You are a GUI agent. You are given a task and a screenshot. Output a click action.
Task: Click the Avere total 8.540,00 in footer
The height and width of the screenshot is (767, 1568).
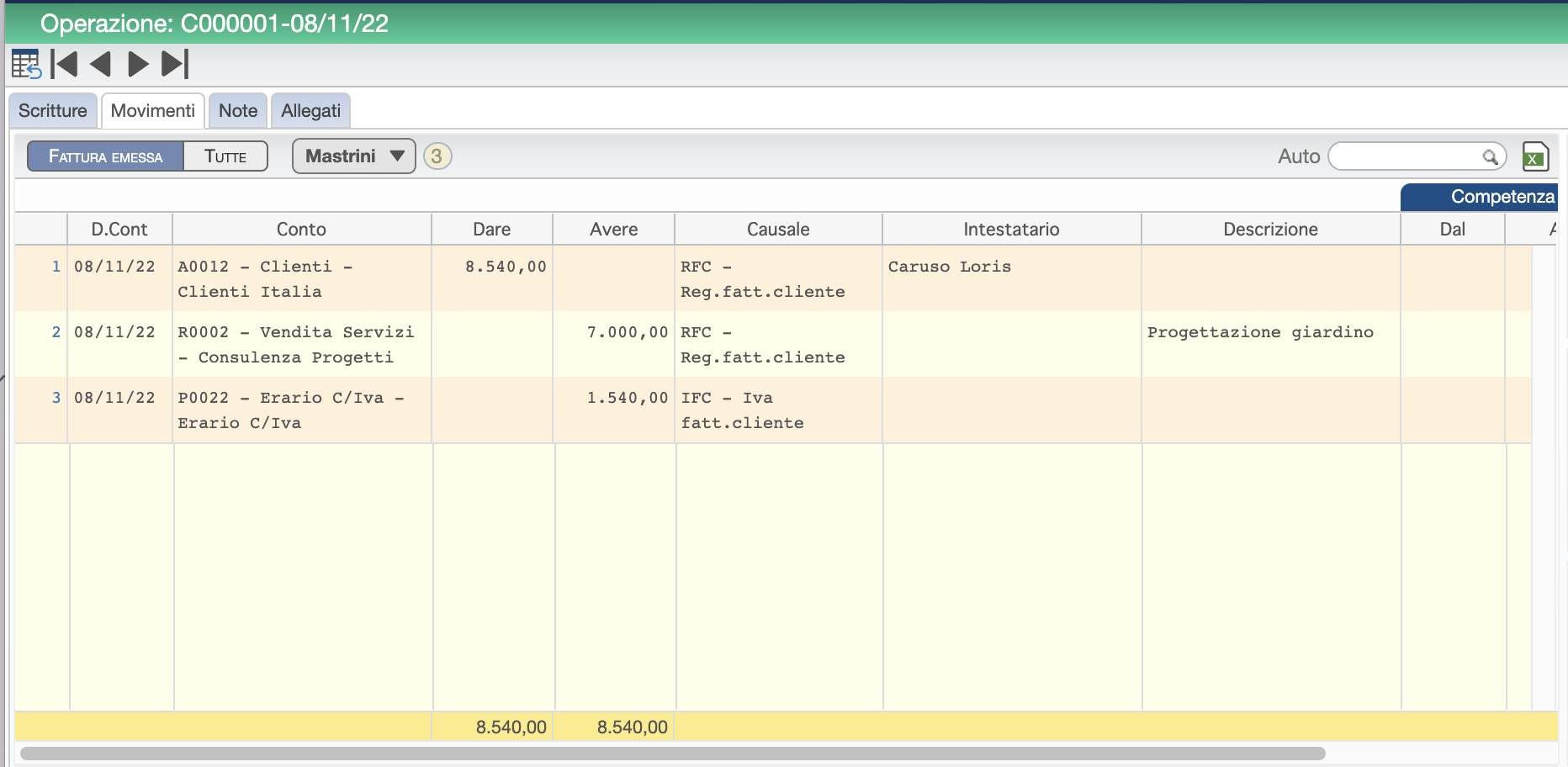(633, 727)
